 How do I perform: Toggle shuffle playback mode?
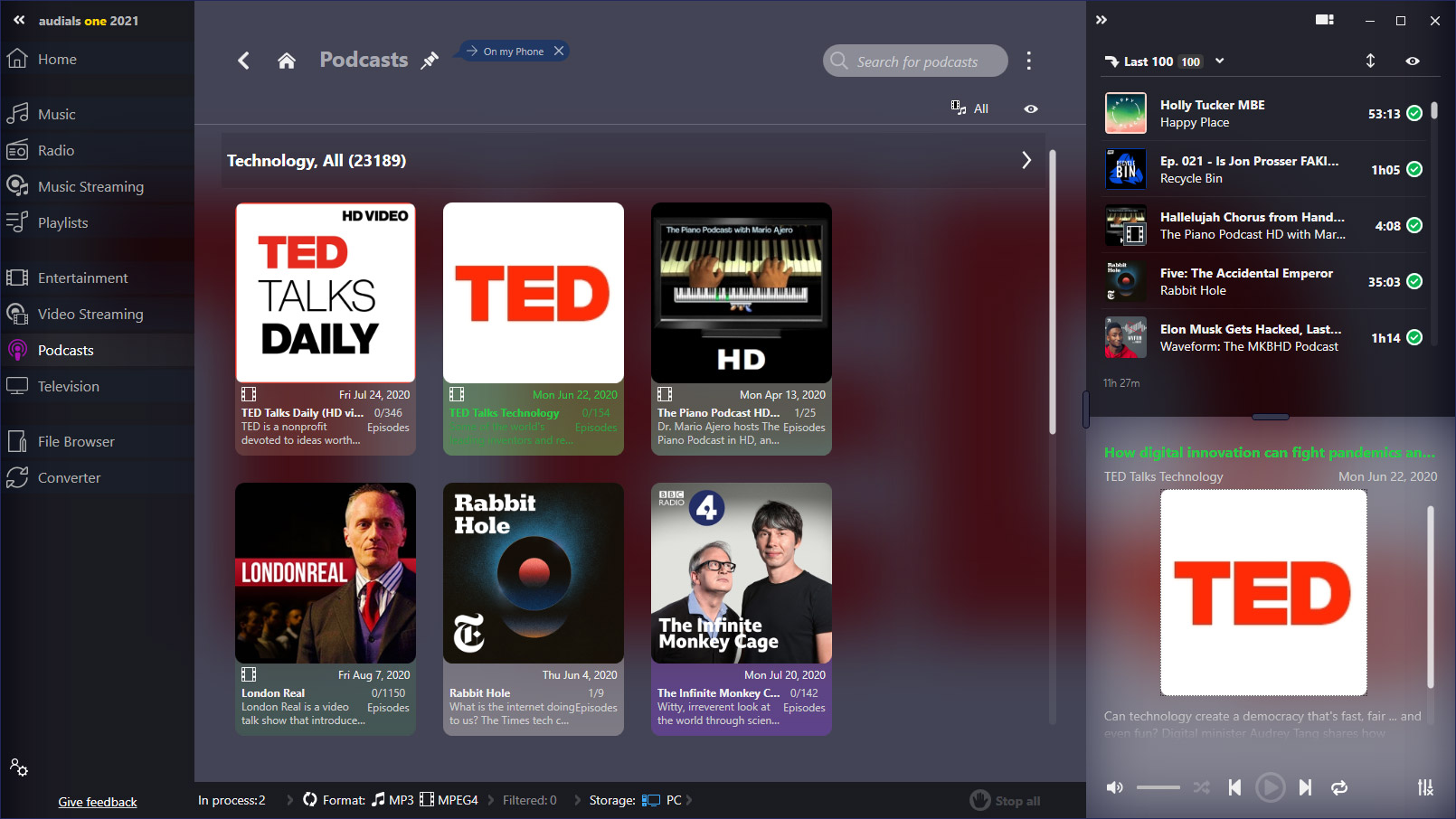1201,787
